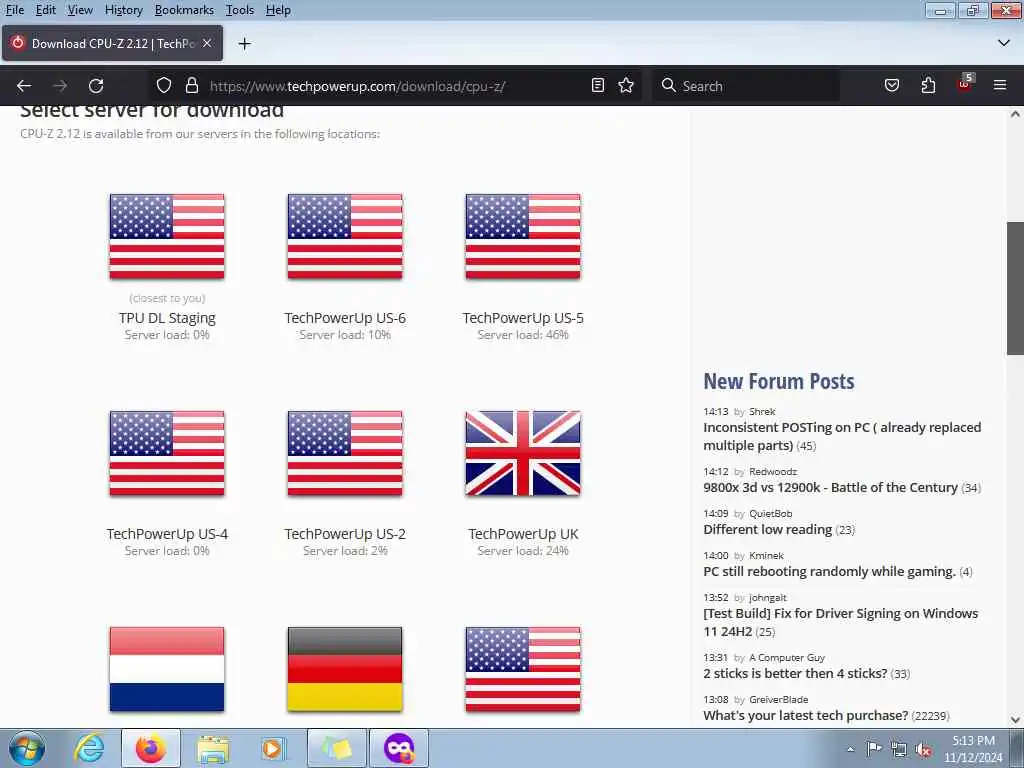Click TechPowerUp UK server name
1024x768 pixels.
(x=523, y=534)
